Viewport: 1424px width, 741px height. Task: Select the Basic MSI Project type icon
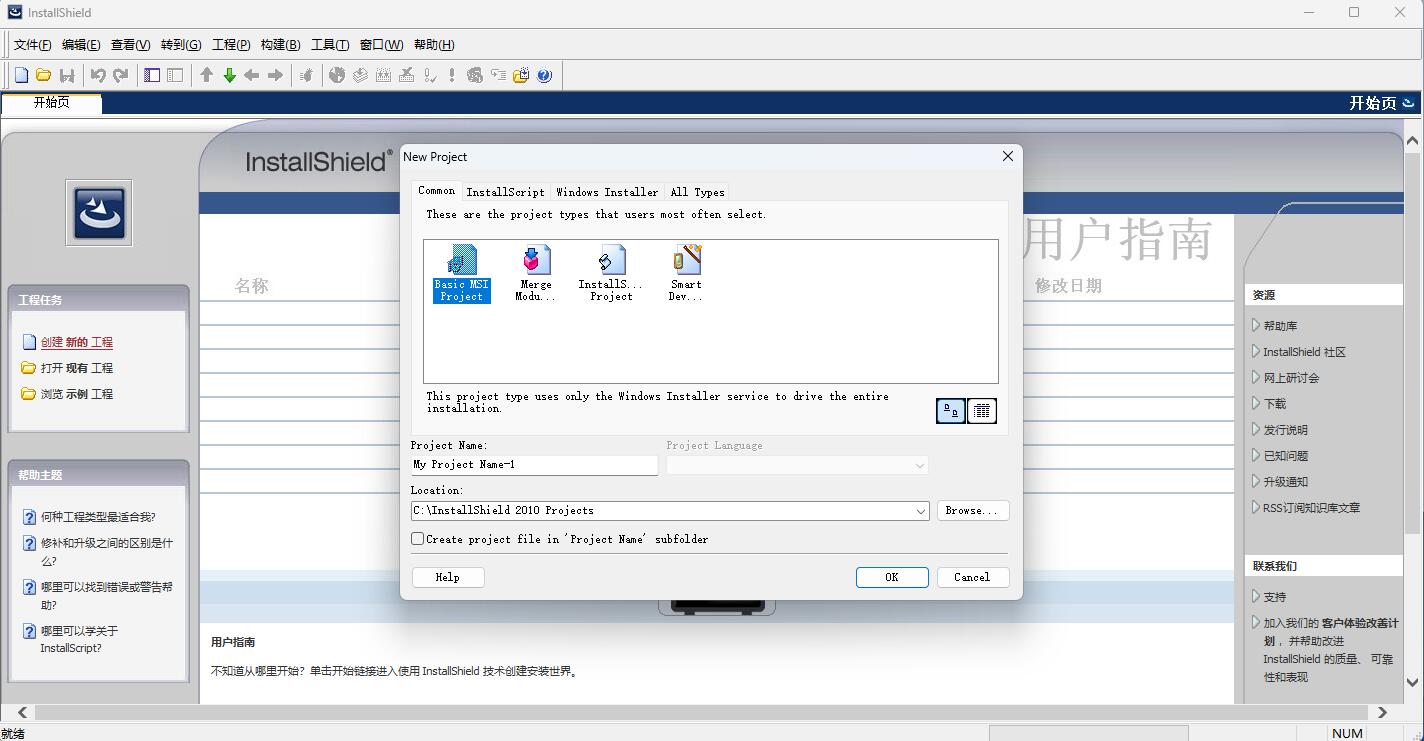pos(461,273)
